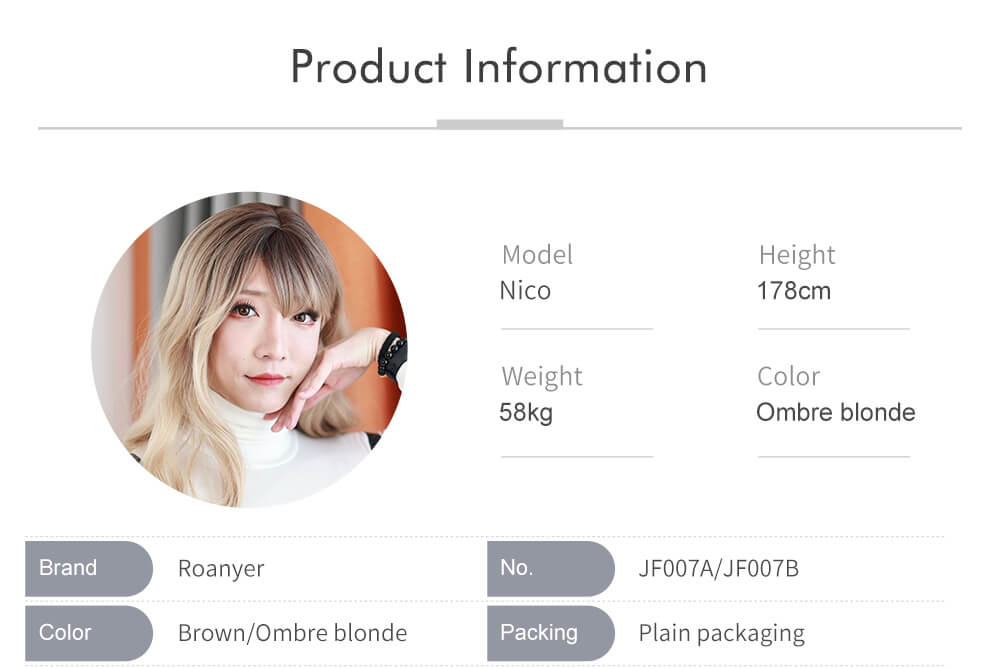Select the No. label pill
This screenshot has width=1000, height=668.
pos(551,568)
